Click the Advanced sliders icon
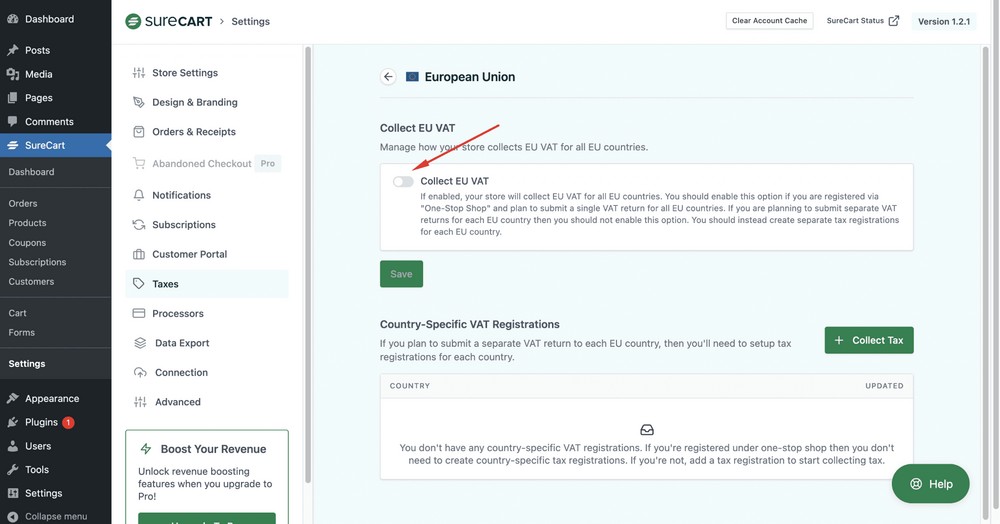The image size is (1000, 524). point(140,402)
